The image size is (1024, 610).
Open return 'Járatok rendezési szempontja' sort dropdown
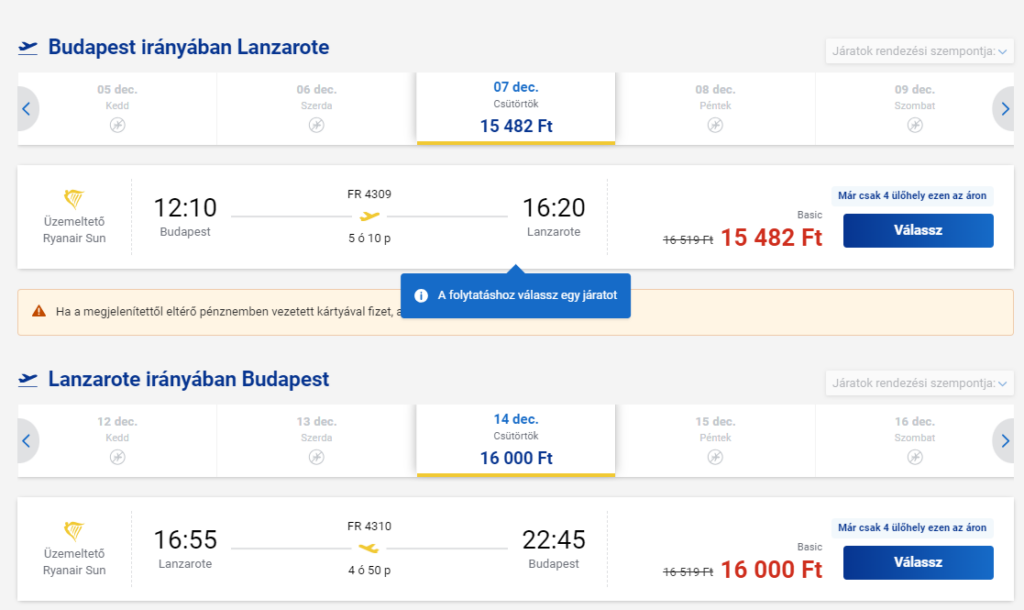(x=920, y=383)
